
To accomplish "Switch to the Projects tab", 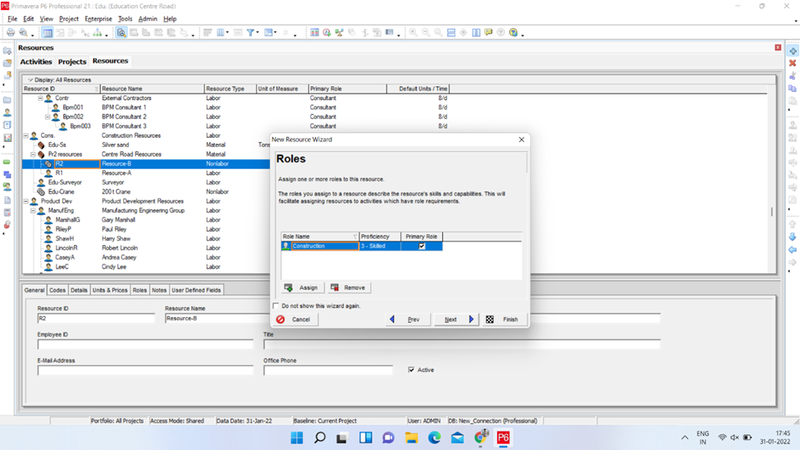I will tap(72, 62).
